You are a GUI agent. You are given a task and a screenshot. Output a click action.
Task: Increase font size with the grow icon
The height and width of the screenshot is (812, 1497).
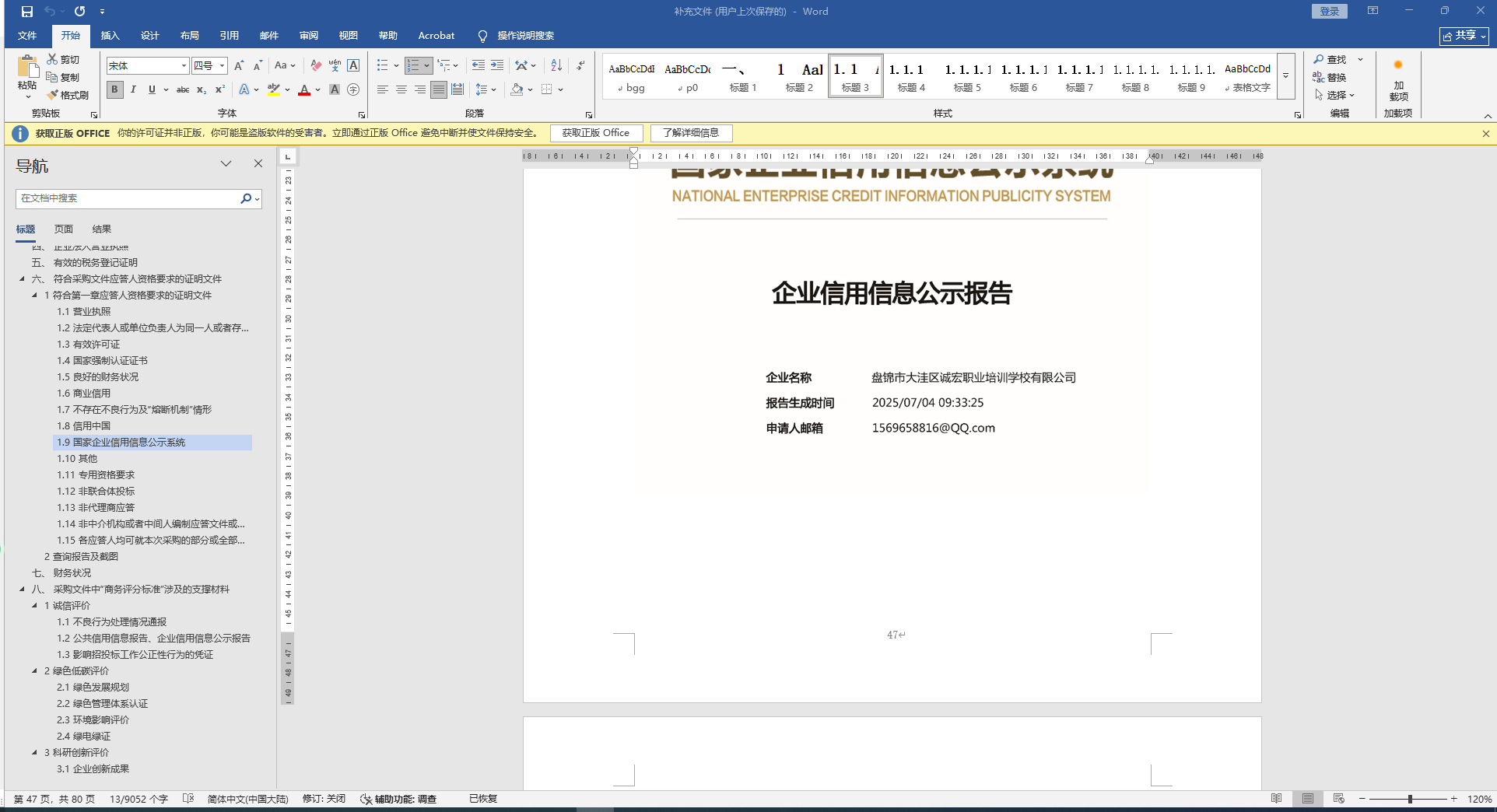(239, 66)
